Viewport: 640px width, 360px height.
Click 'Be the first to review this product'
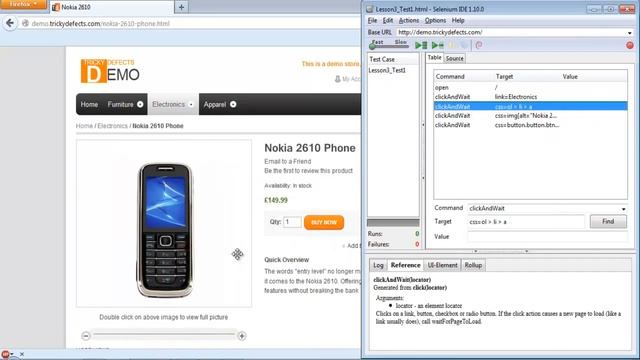click(x=308, y=171)
